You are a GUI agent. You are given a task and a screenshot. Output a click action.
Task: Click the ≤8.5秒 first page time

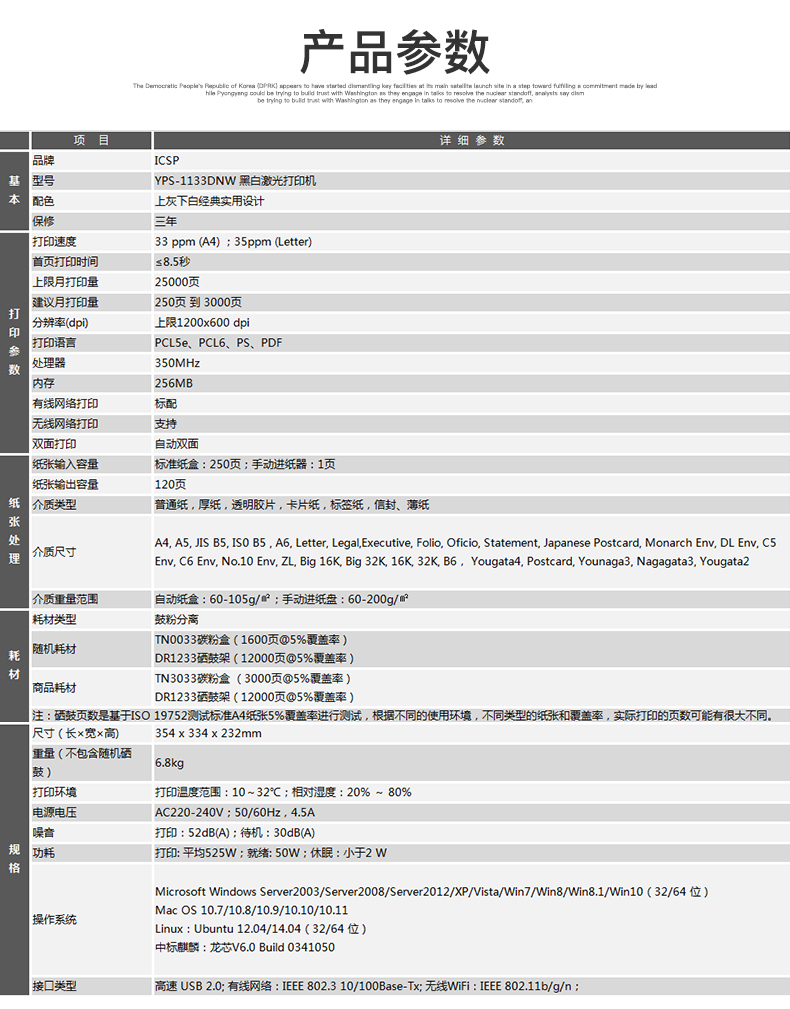172,262
